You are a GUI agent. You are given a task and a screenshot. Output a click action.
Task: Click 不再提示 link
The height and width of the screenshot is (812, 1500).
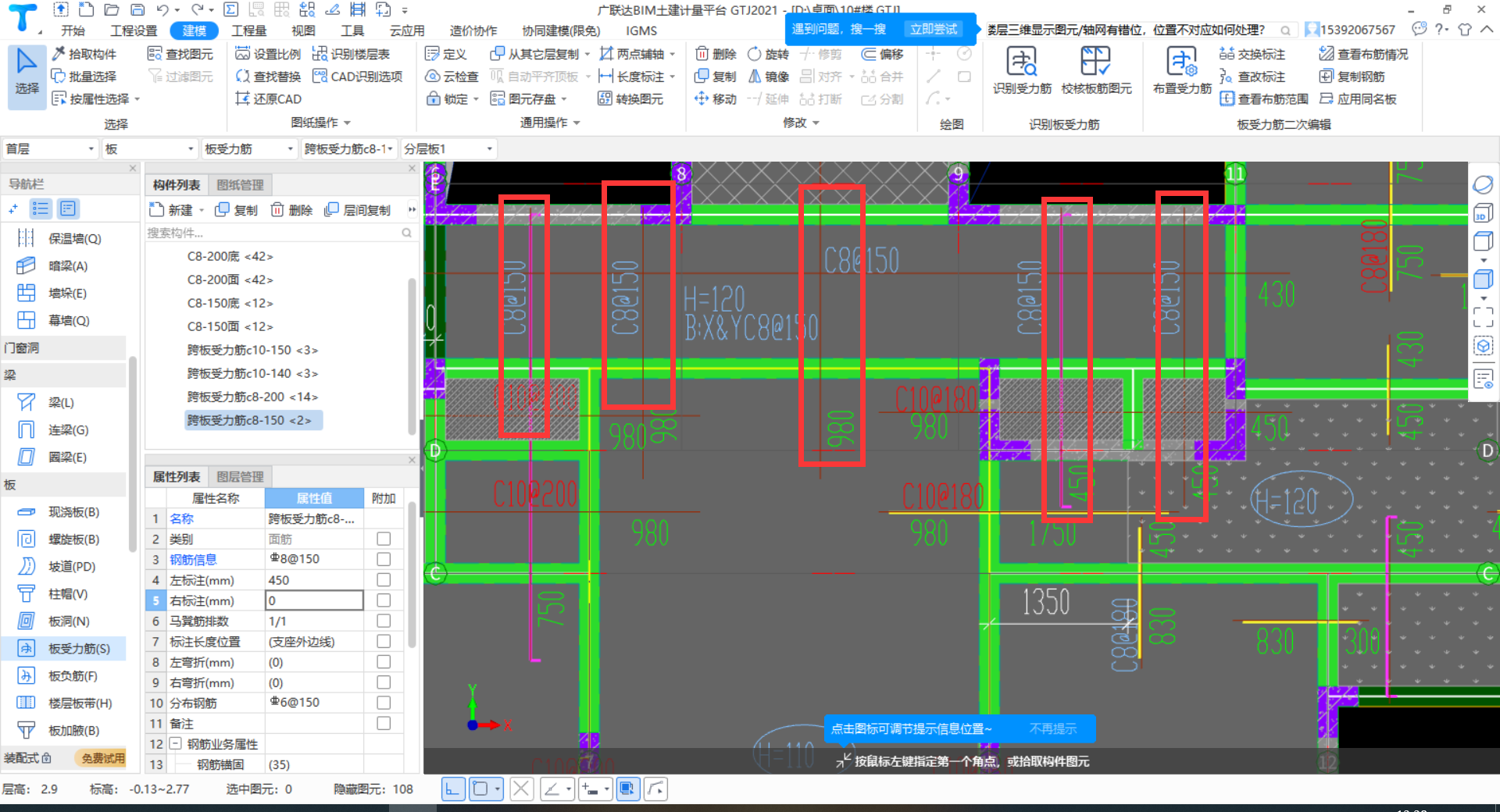pos(1052,728)
